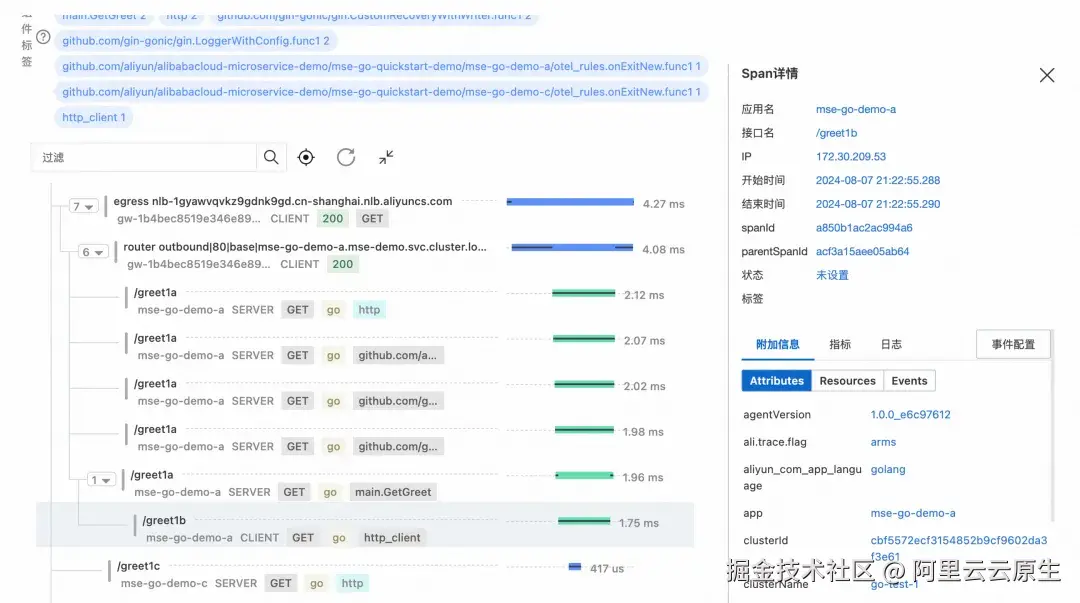Expand the span group showing count 7
This screenshot has width=1080, height=603.
(x=82, y=205)
